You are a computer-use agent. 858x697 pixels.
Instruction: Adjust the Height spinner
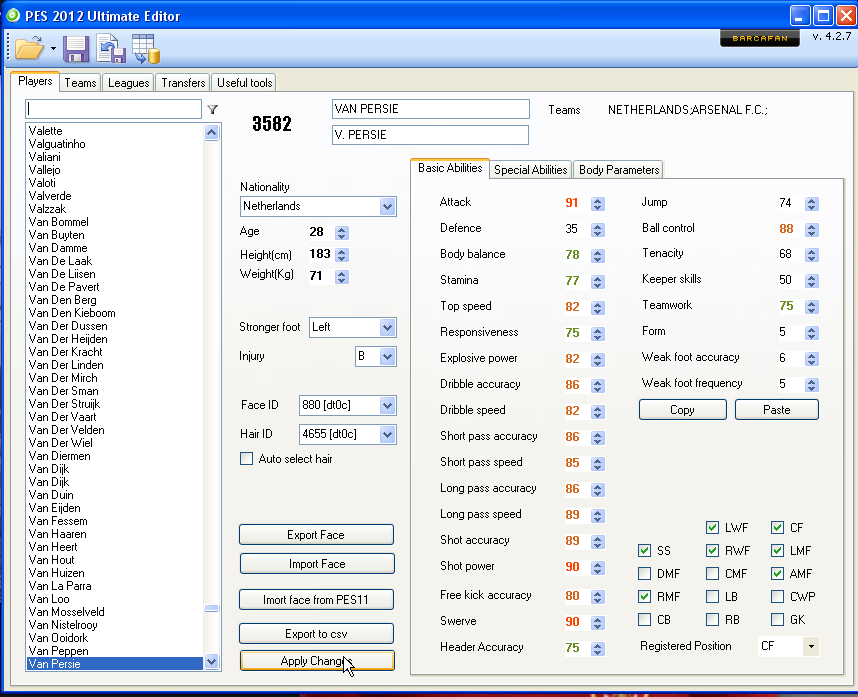pyautogui.click(x=342, y=254)
